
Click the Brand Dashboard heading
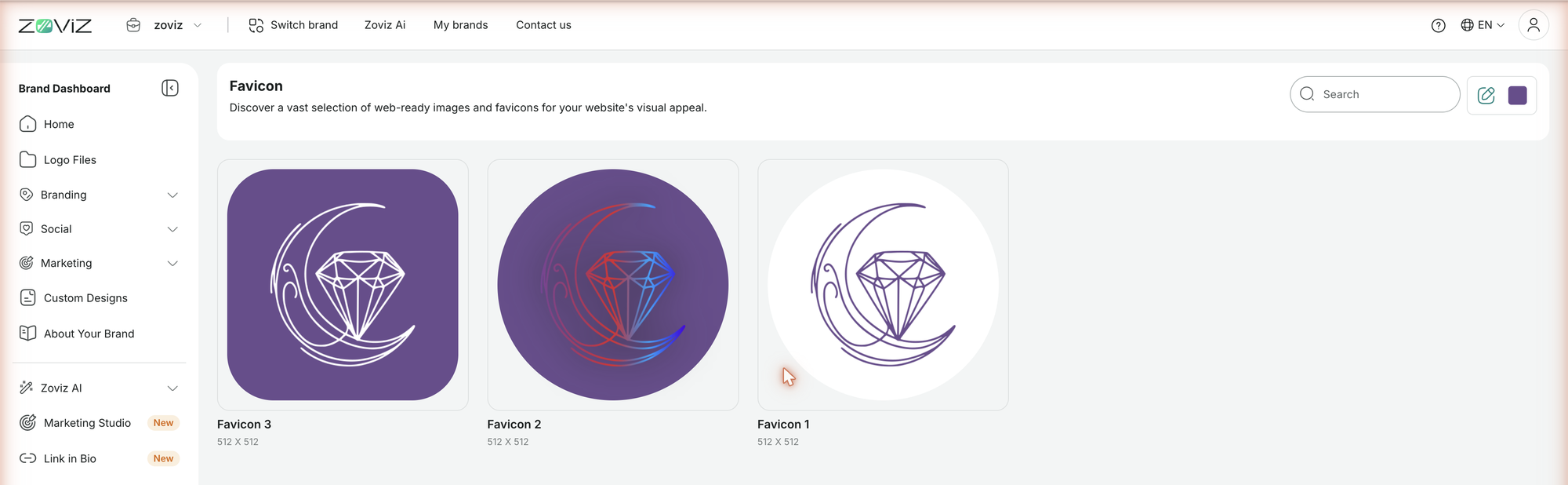coord(64,89)
